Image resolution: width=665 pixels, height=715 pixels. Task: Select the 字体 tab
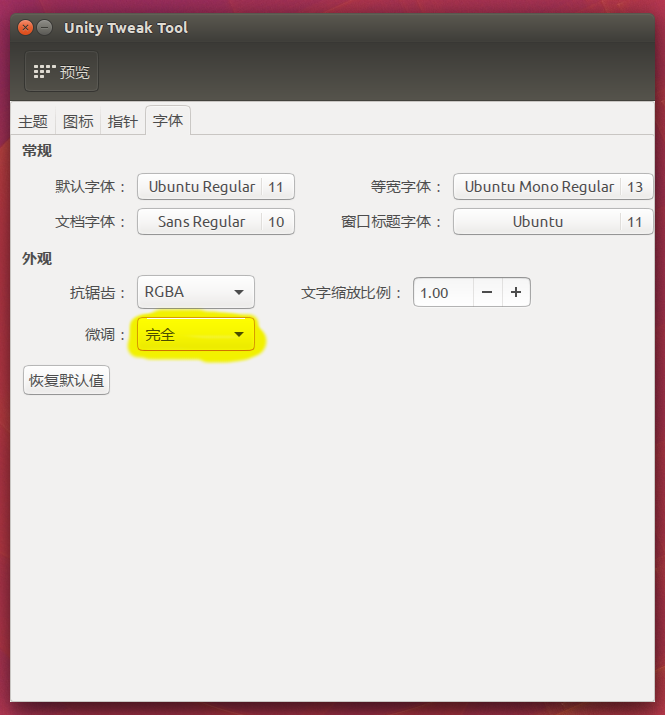click(168, 120)
